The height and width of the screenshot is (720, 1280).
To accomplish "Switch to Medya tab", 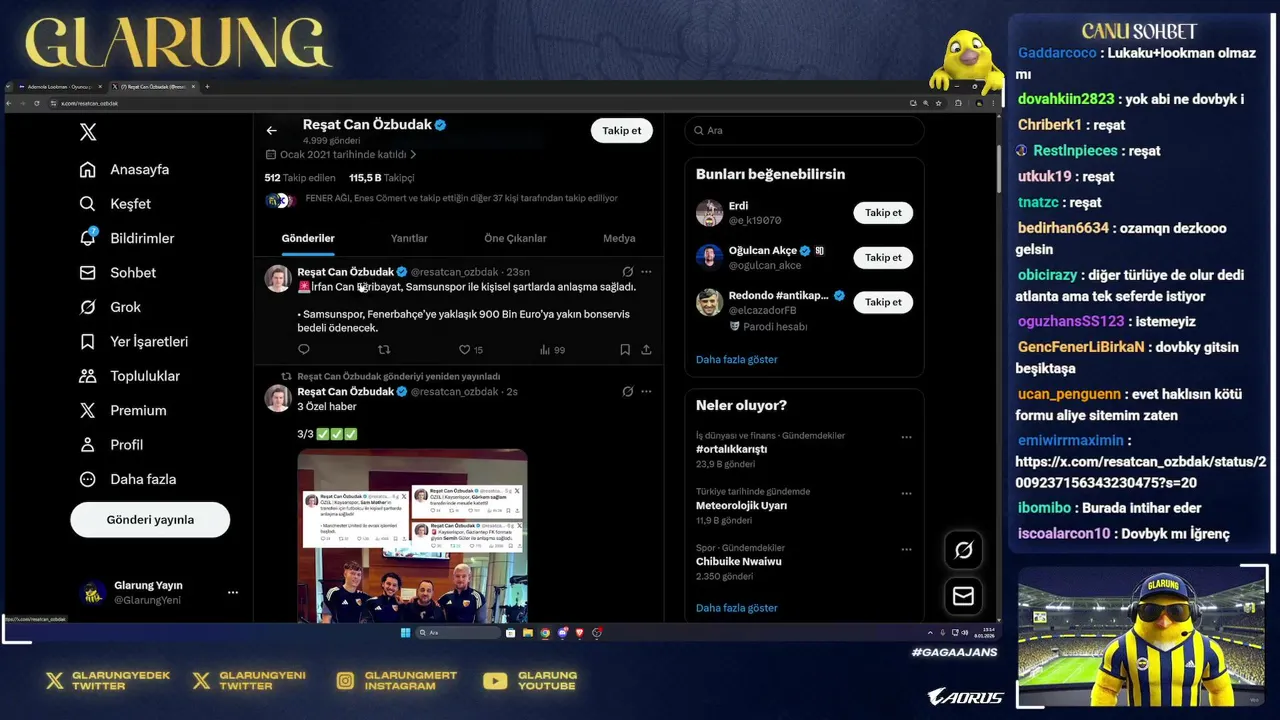I will coord(619,238).
